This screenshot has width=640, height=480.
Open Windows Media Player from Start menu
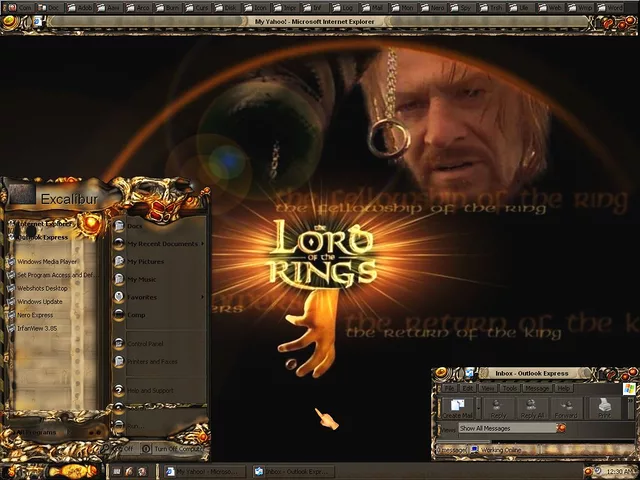coord(43,262)
